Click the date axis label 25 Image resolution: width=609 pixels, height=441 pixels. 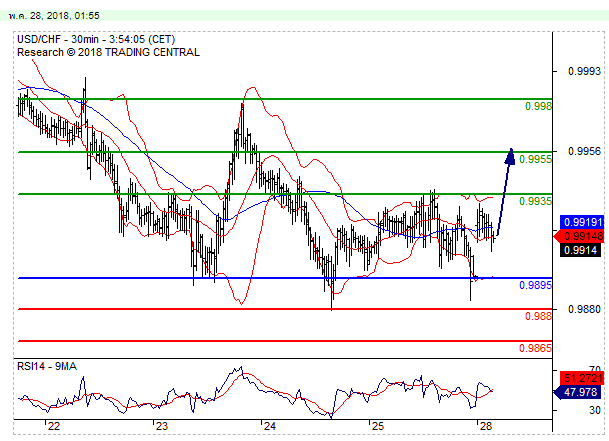pyautogui.click(x=378, y=426)
